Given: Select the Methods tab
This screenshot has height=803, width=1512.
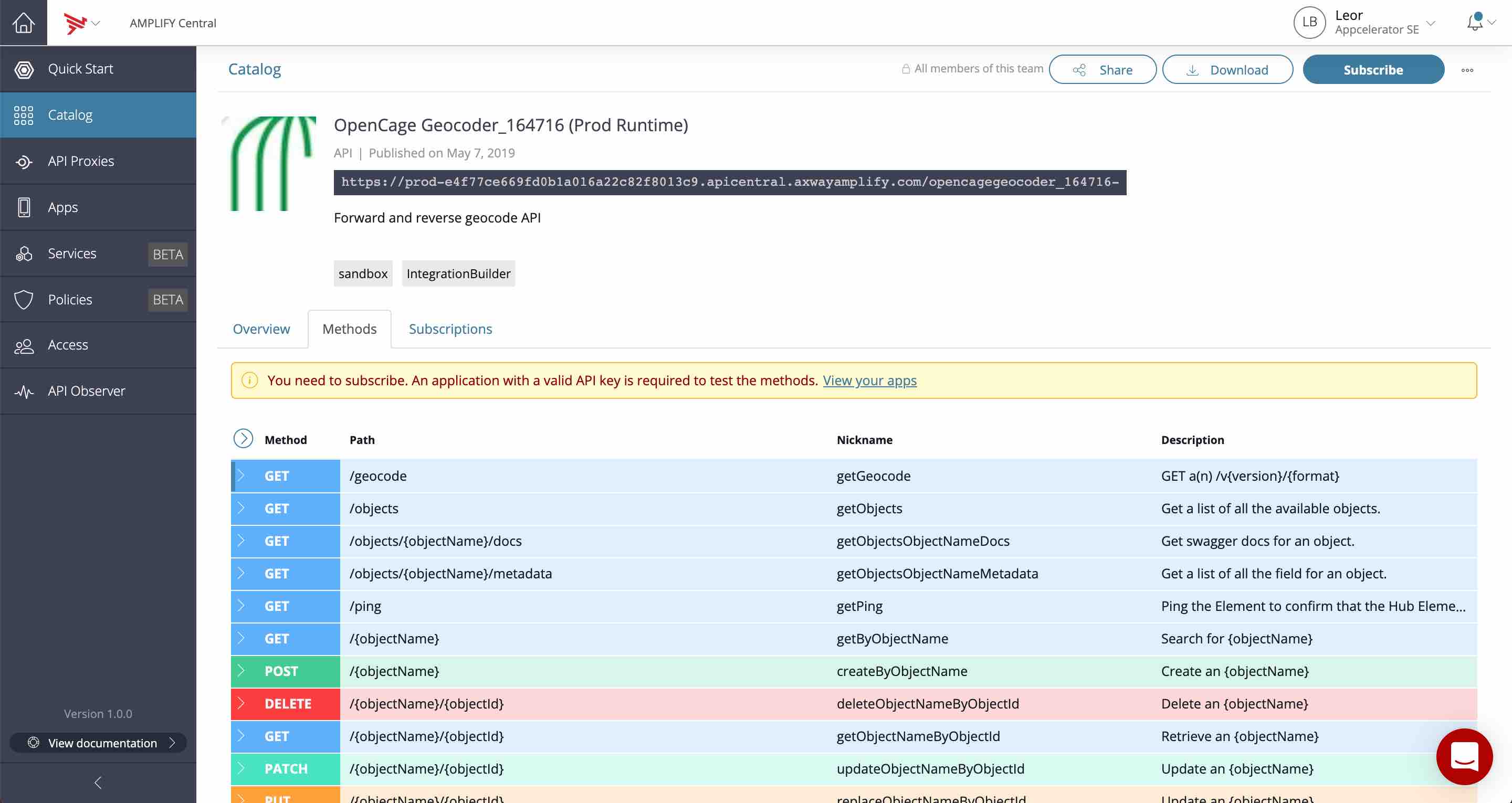Looking at the screenshot, I should pyautogui.click(x=349, y=329).
